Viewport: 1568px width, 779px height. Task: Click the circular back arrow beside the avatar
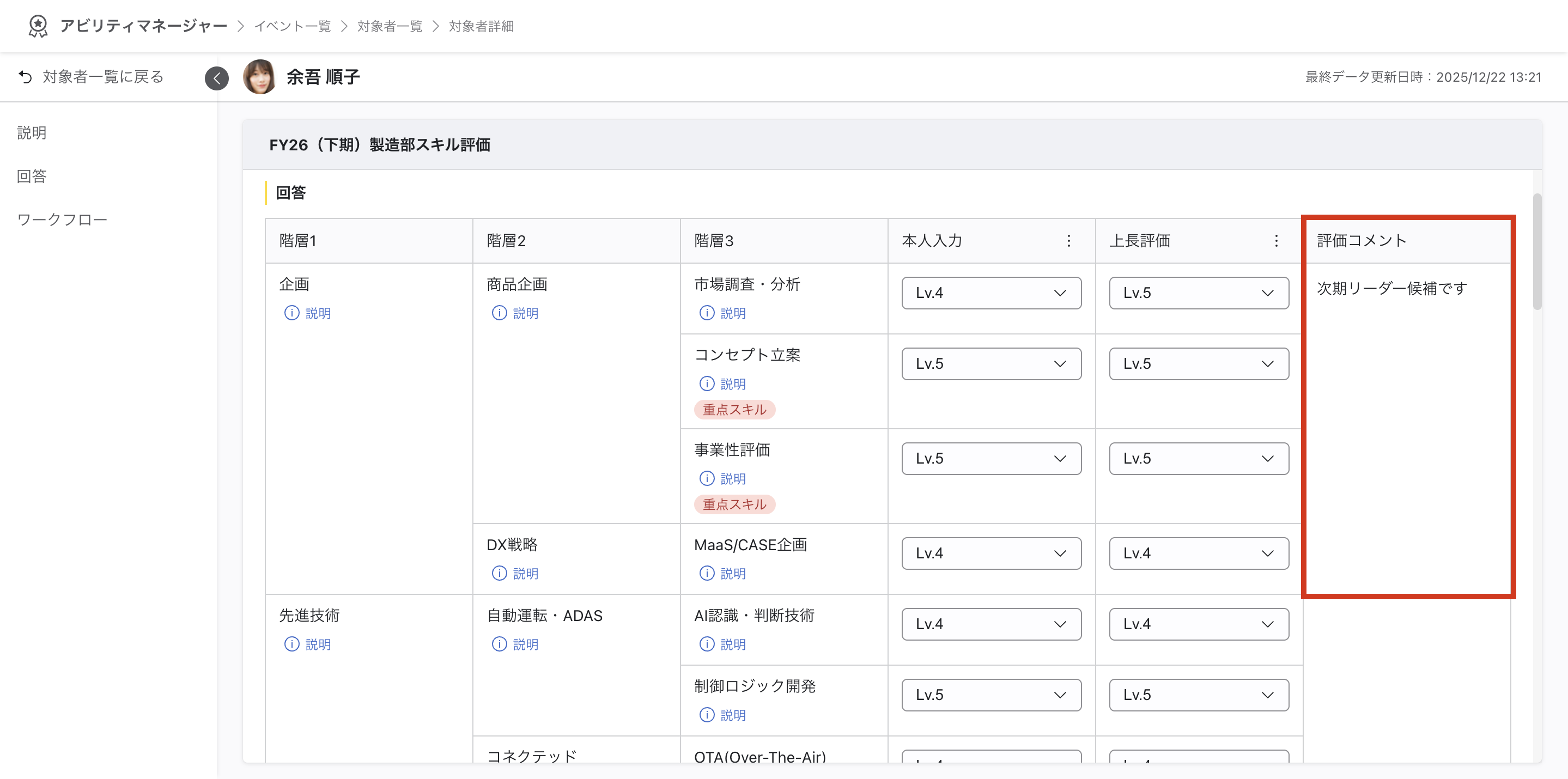(217, 77)
